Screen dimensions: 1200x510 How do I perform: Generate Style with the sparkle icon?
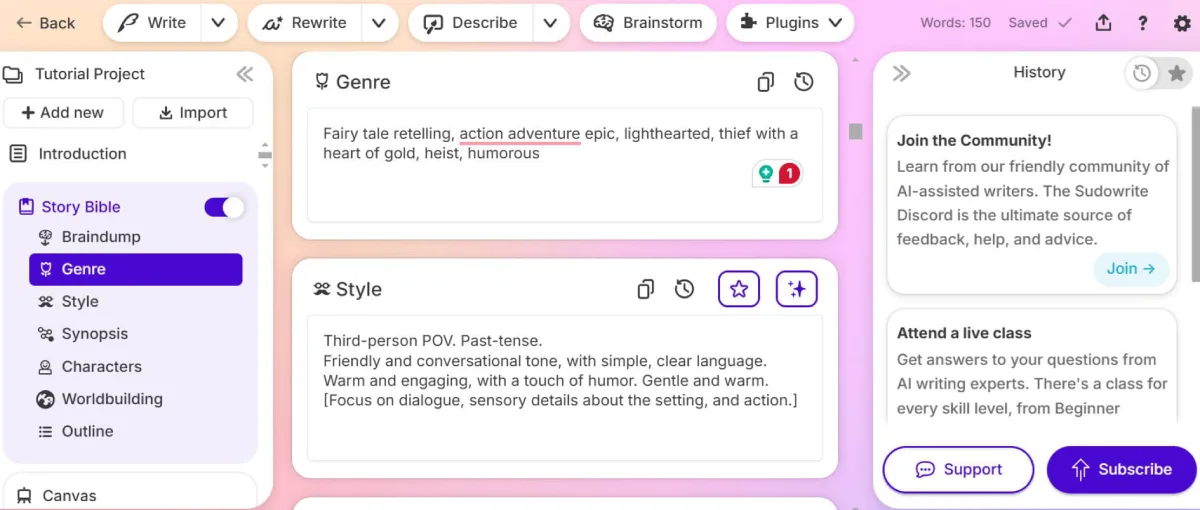[797, 289]
